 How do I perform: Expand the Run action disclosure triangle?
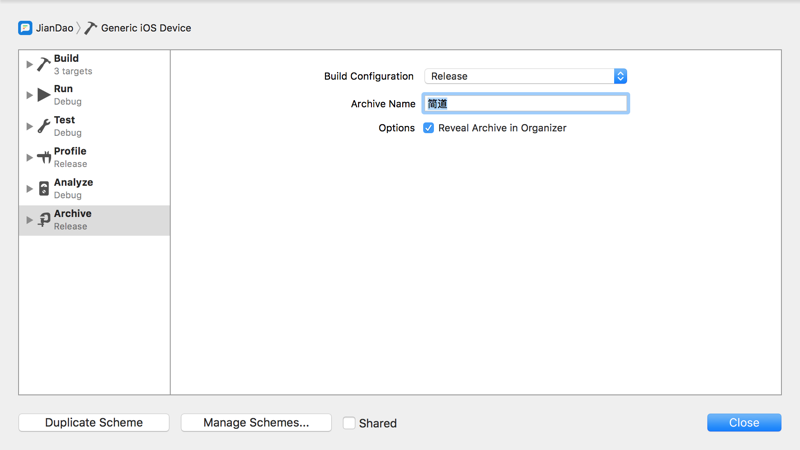[x=29, y=95]
